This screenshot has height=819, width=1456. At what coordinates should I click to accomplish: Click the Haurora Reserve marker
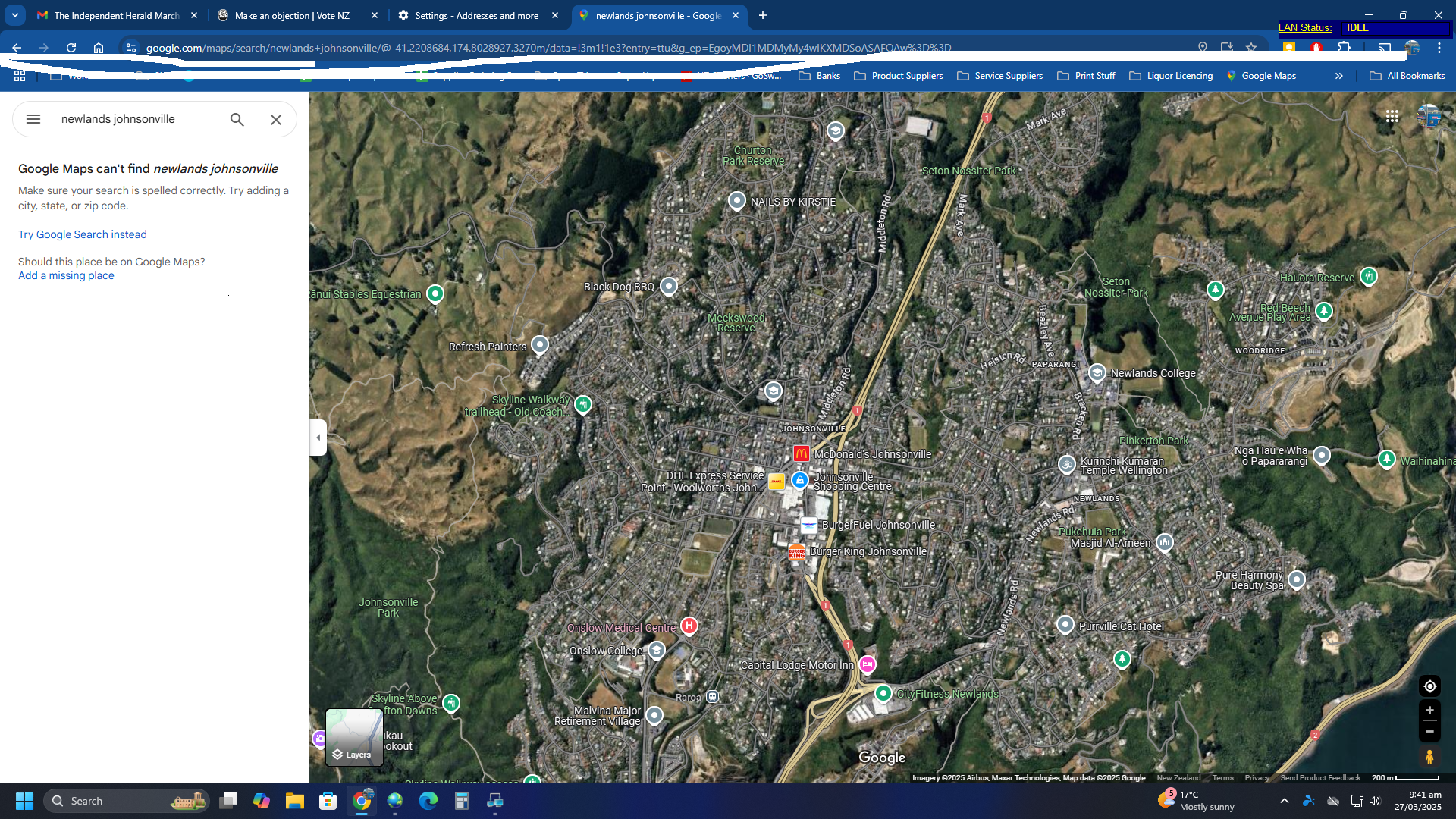1369,277
